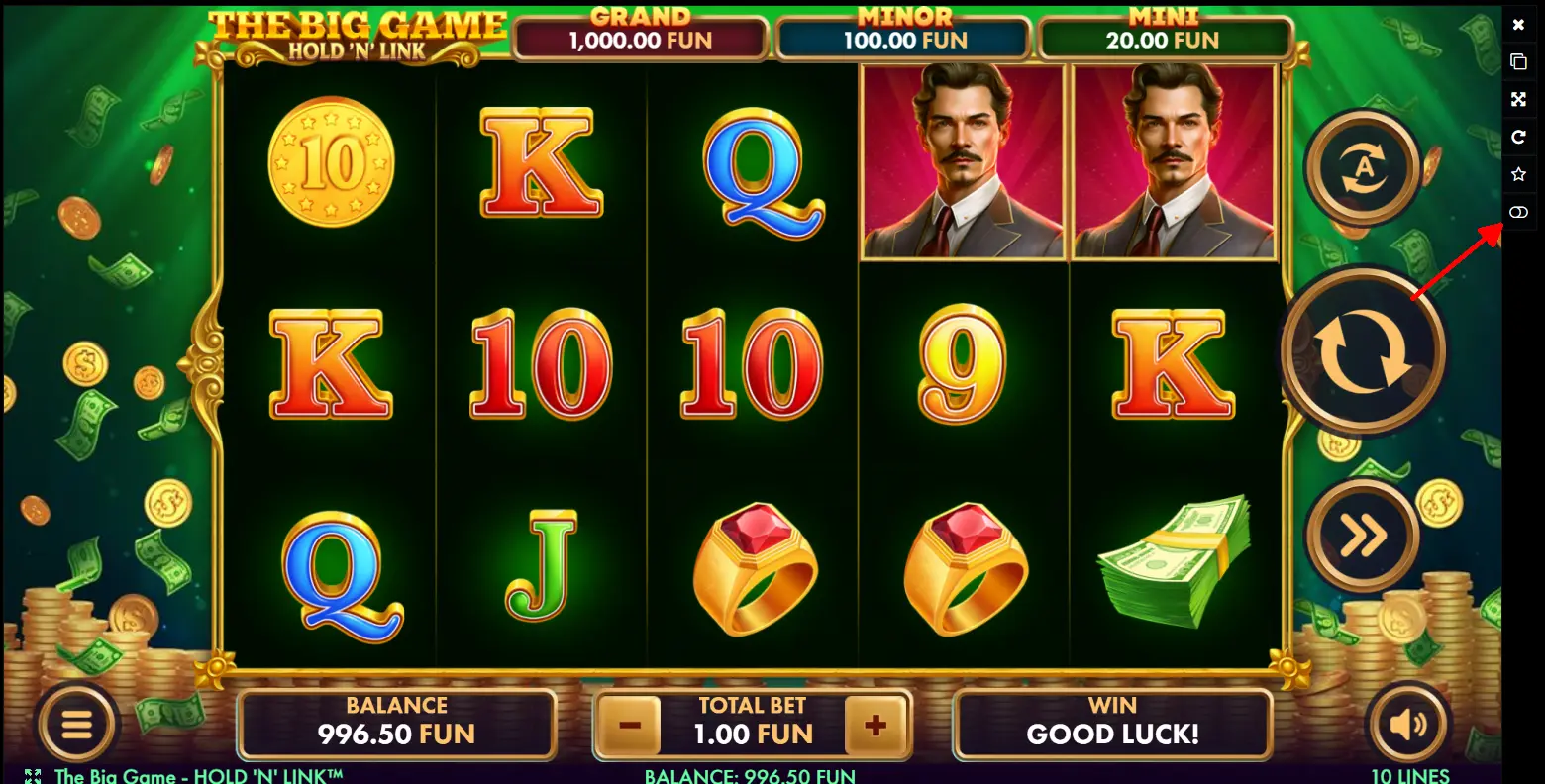Click the cash stack symbol on reels
1545x784 pixels.
(x=1175, y=562)
